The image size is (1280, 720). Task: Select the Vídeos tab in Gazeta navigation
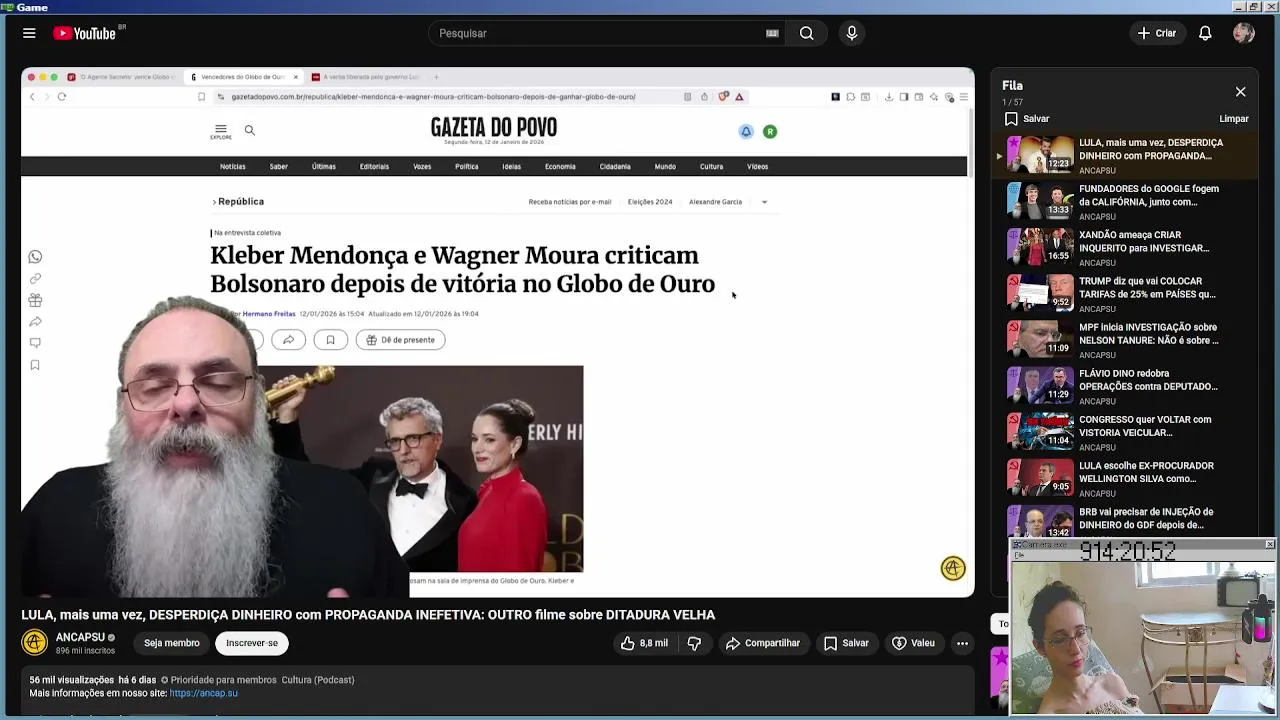[x=758, y=167]
